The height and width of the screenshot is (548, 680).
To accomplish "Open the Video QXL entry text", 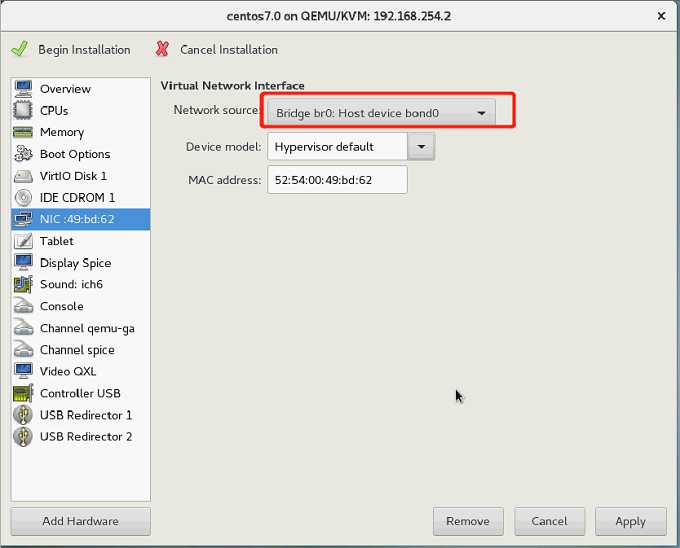I will coord(68,371).
